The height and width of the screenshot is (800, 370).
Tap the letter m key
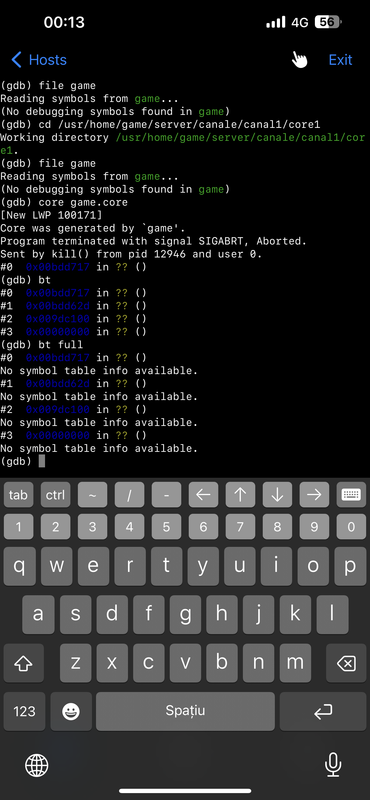(x=295, y=663)
